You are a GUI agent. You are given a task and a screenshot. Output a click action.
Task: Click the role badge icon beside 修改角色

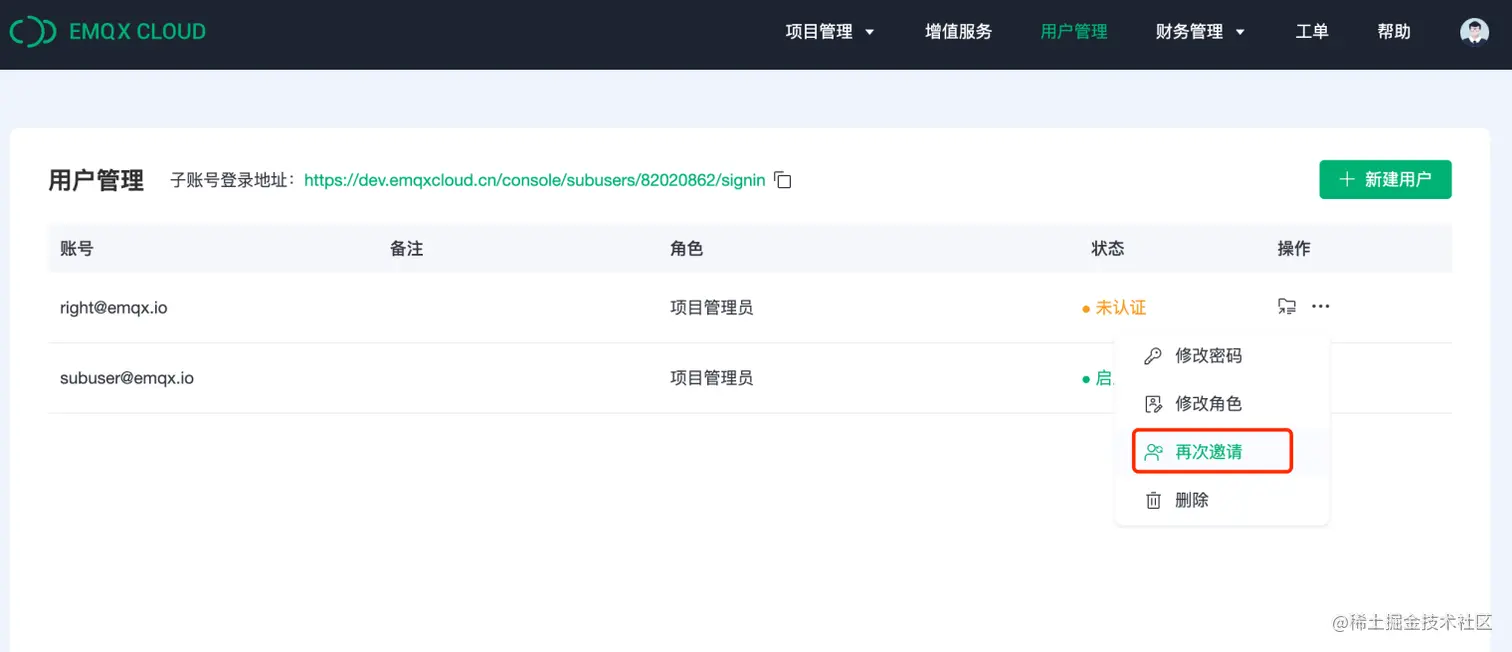coord(1152,403)
